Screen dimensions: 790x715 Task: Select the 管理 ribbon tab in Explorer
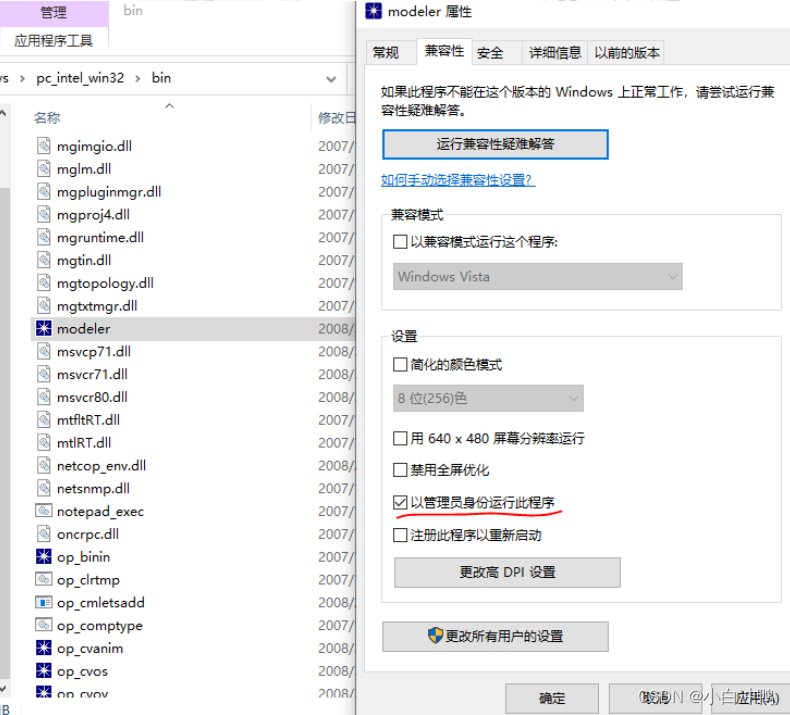point(53,13)
